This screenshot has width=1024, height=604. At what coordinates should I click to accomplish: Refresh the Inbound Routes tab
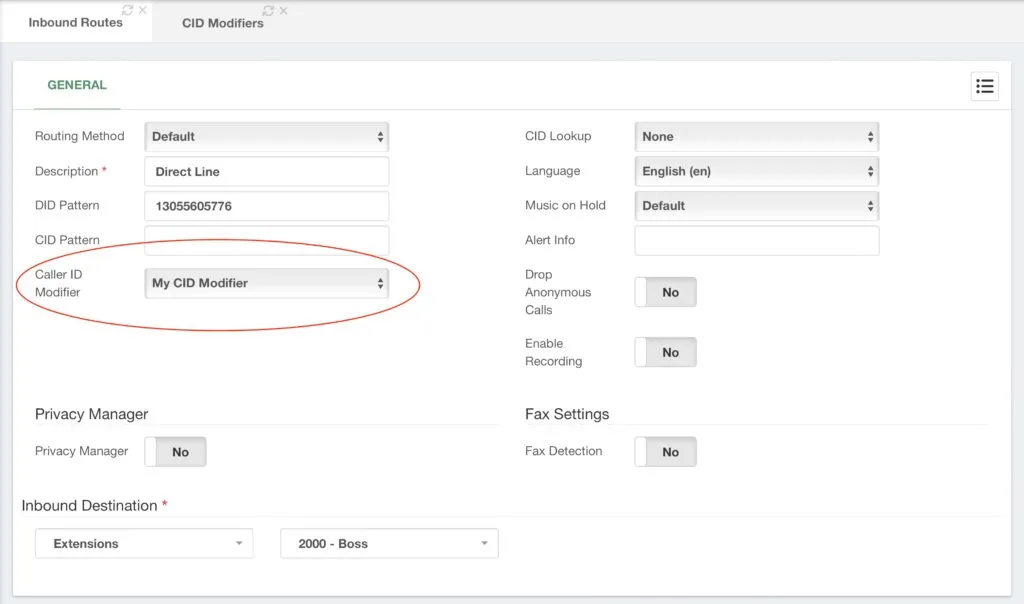tap(127, 10)
